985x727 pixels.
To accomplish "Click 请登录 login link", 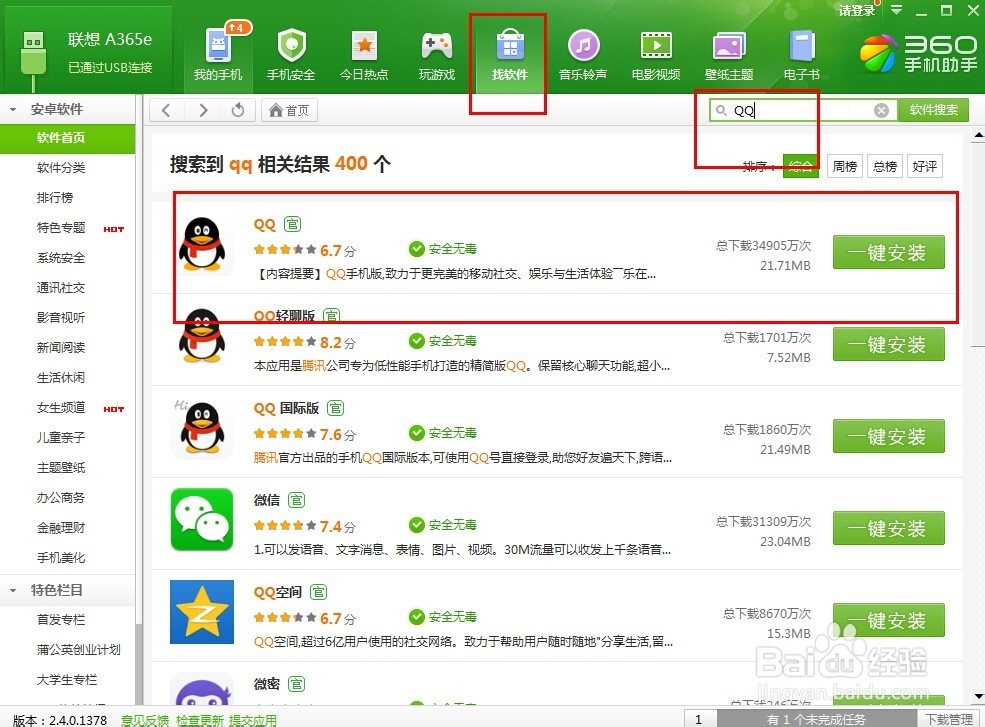I will (857, 11).
